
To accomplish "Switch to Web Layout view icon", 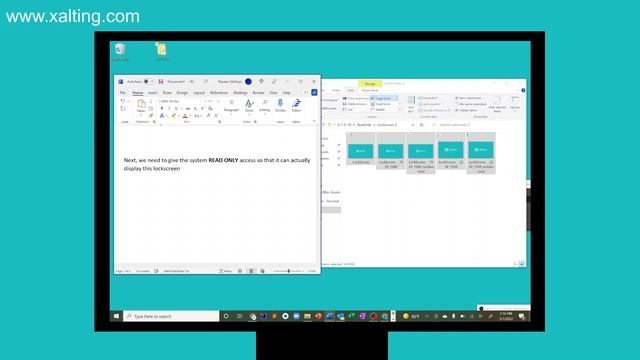I will [262, 271].
